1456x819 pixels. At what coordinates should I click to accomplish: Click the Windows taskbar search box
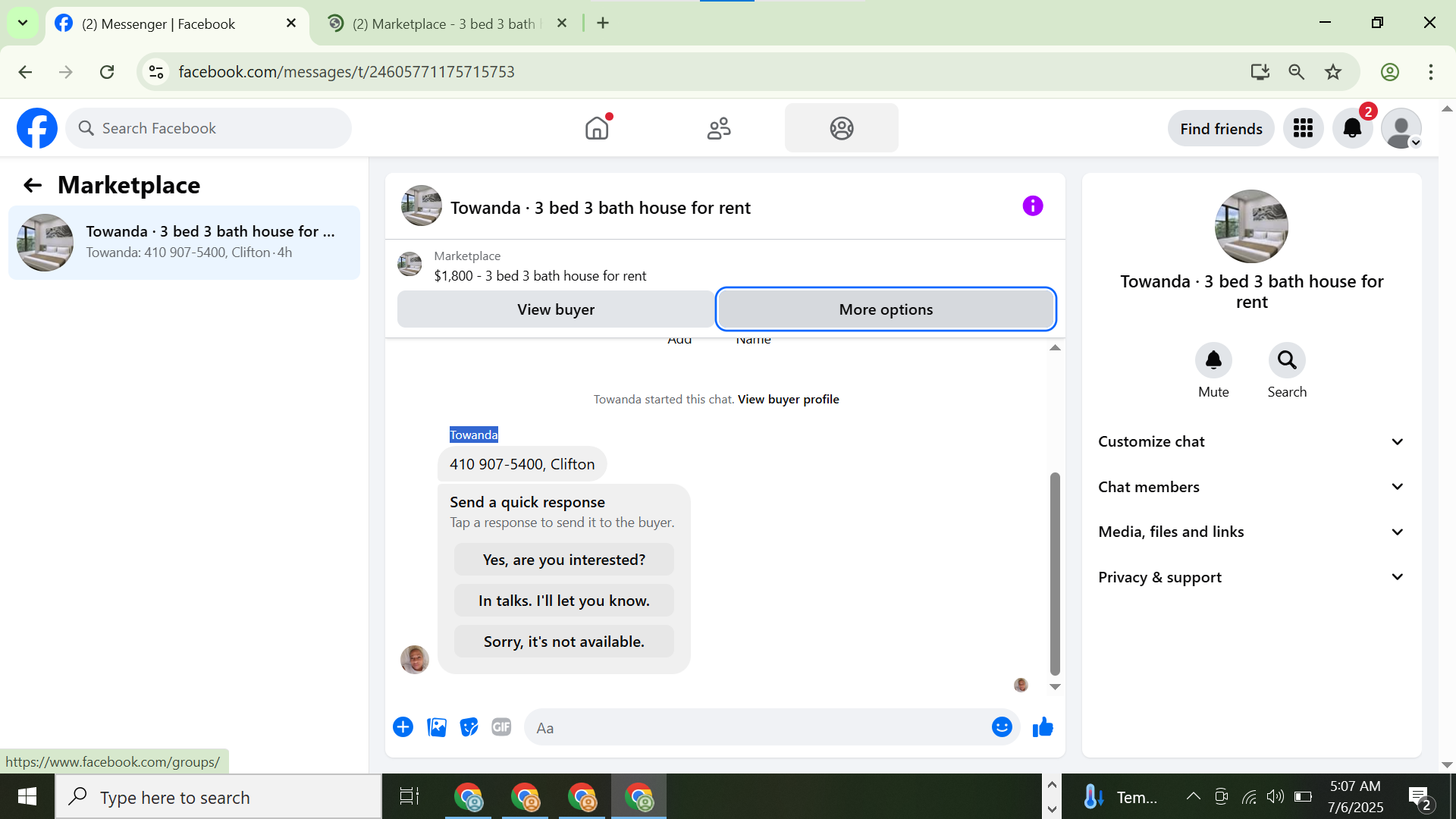click(x=218, y=797)
